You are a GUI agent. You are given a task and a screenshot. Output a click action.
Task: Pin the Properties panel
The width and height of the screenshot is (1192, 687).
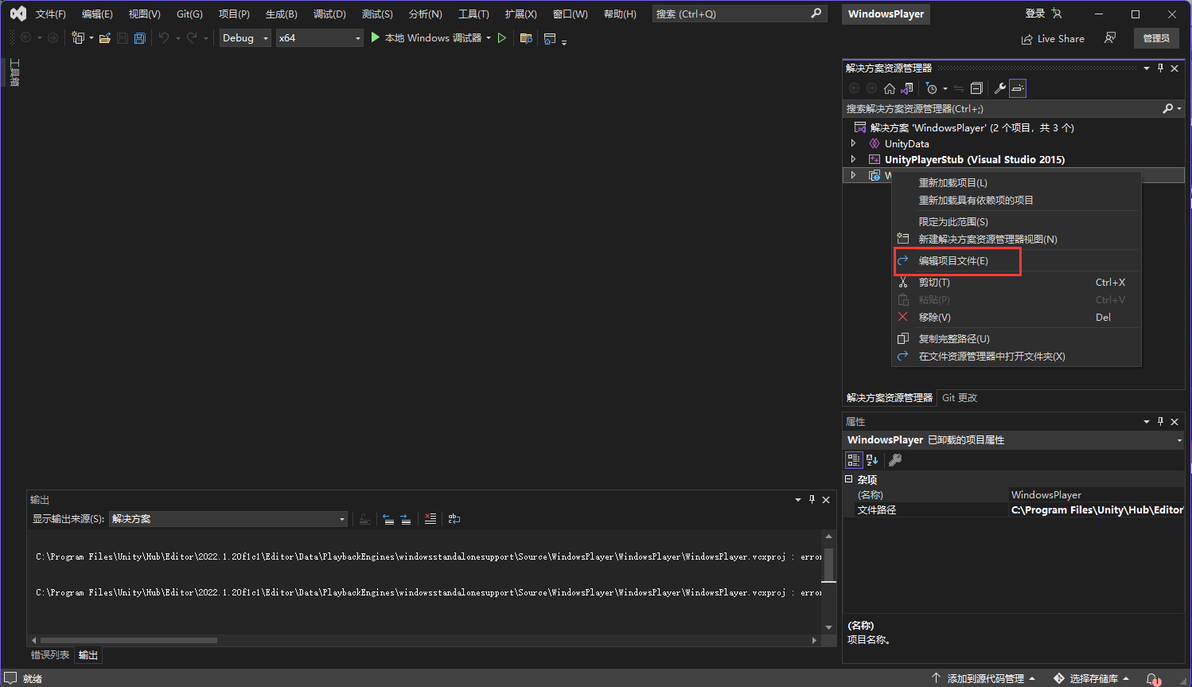coord(1160,421)
